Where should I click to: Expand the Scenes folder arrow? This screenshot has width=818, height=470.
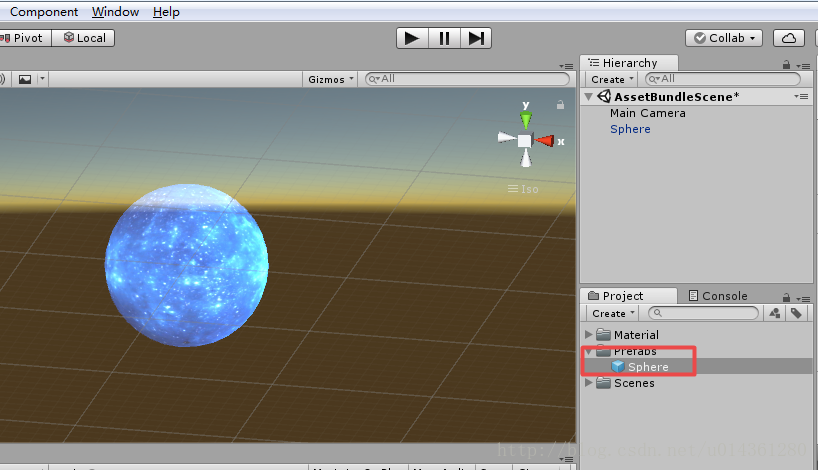(x=588, y=382)
